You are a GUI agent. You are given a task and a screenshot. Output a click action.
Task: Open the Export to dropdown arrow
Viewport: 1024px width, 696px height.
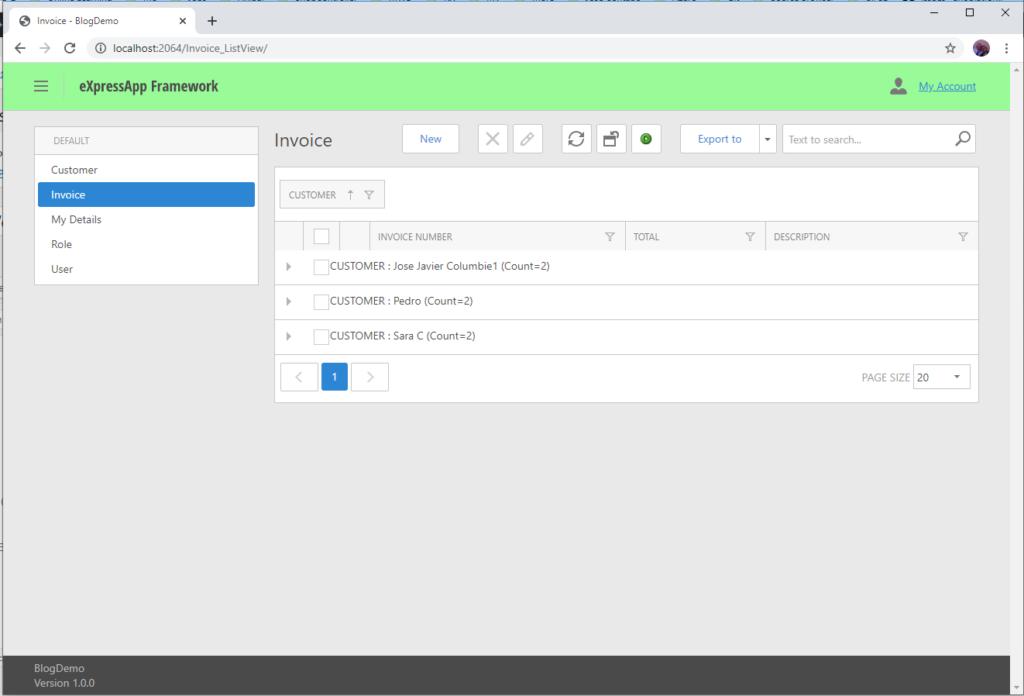click(767, 138)
